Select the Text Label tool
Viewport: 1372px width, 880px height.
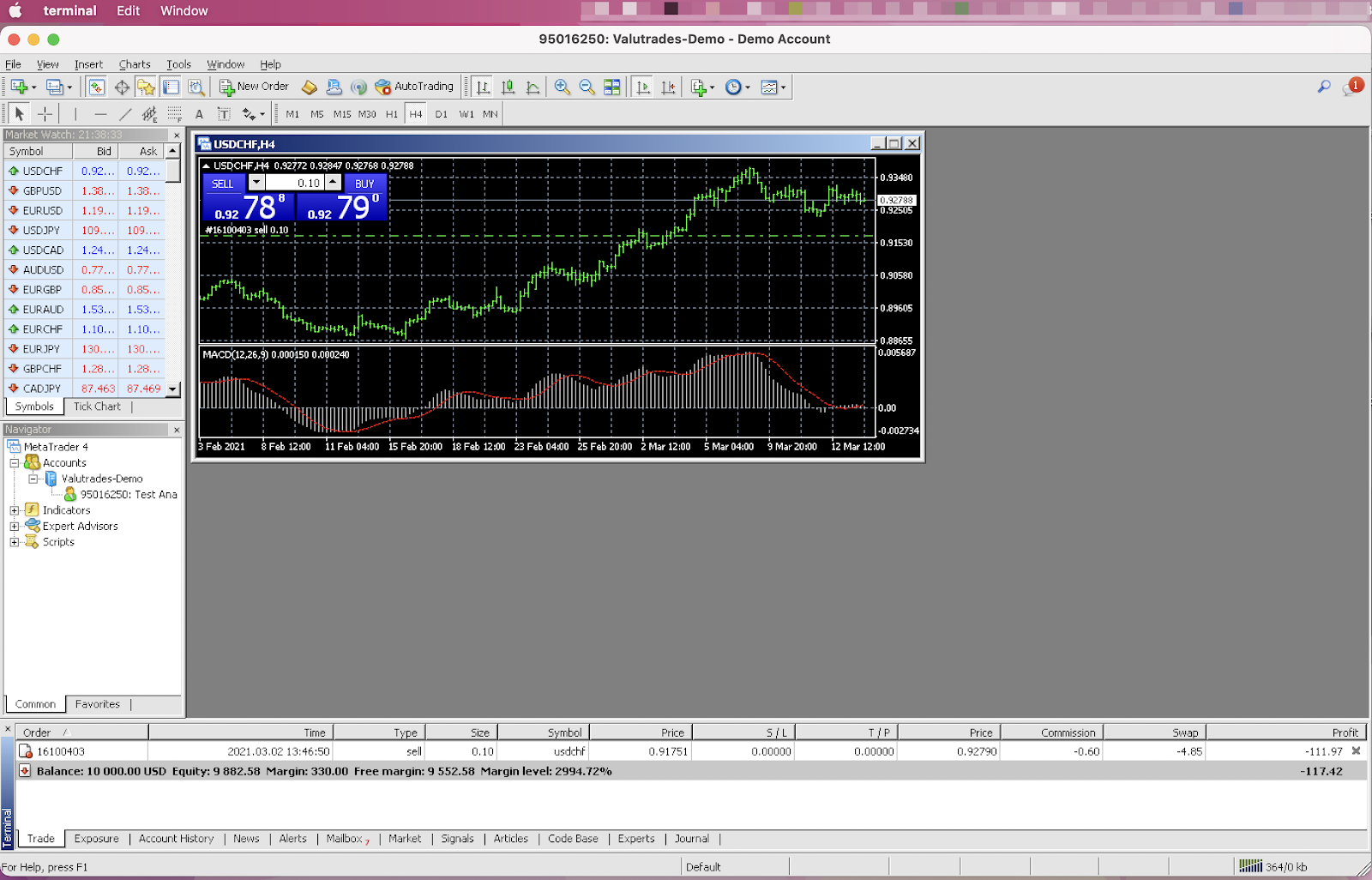pos(224,113)
